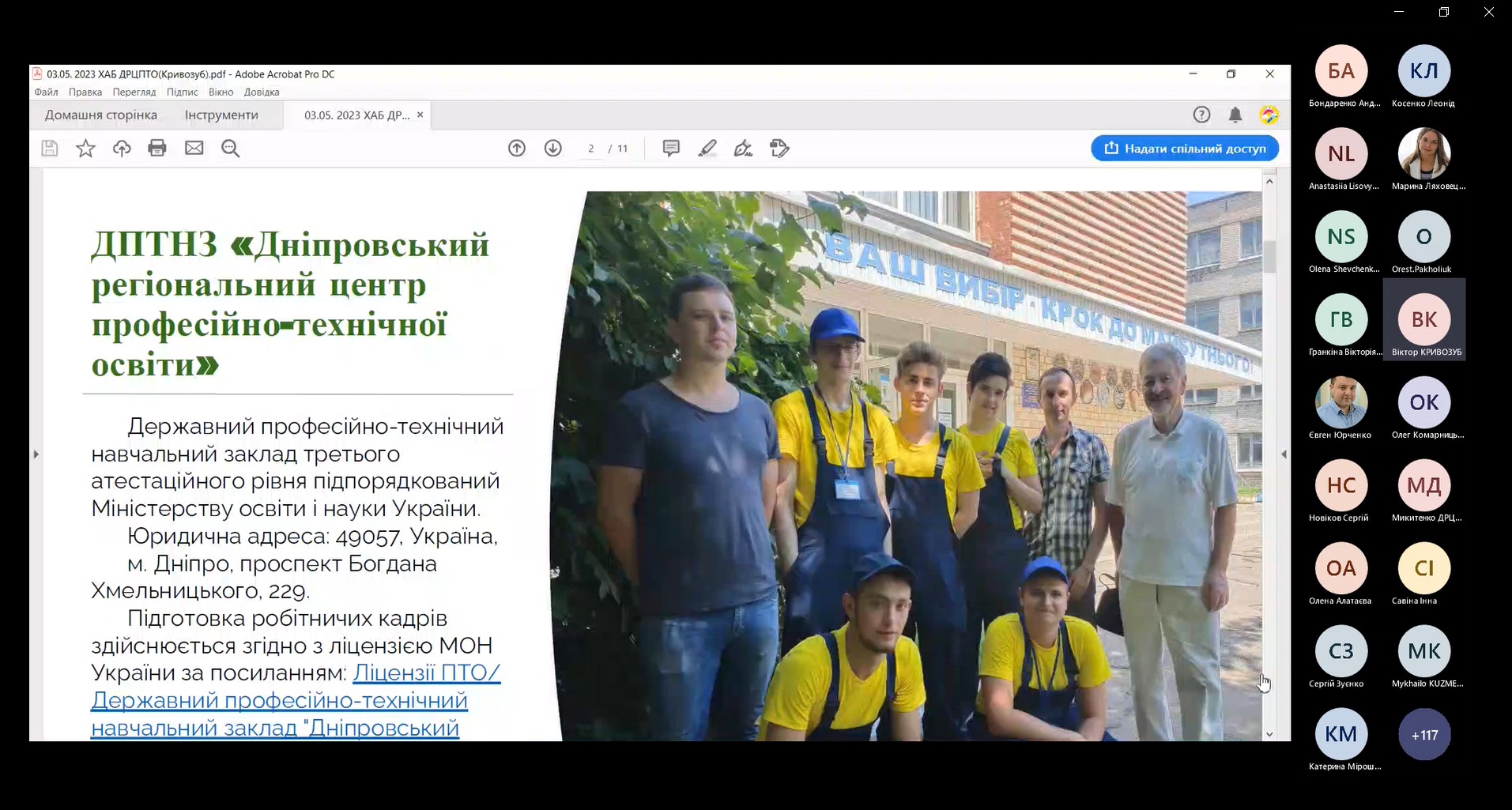Expand the left navigation pane arrow

click(x=36, y=454)
